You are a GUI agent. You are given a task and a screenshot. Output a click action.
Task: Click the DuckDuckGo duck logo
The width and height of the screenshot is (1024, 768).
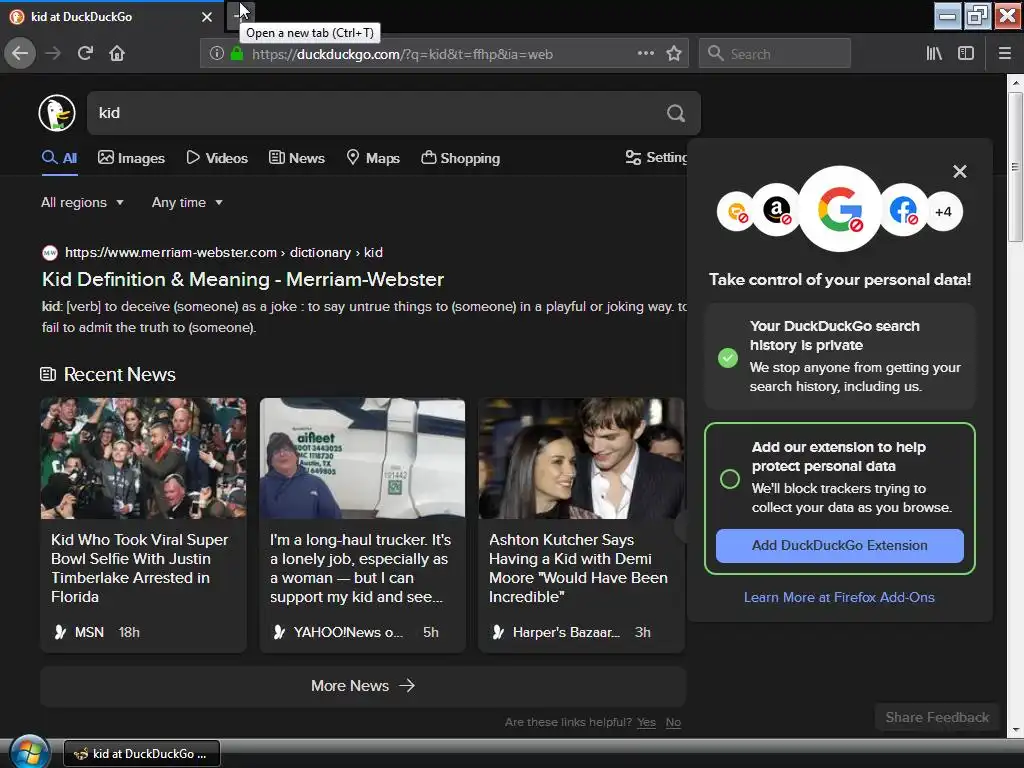point(57,113)
